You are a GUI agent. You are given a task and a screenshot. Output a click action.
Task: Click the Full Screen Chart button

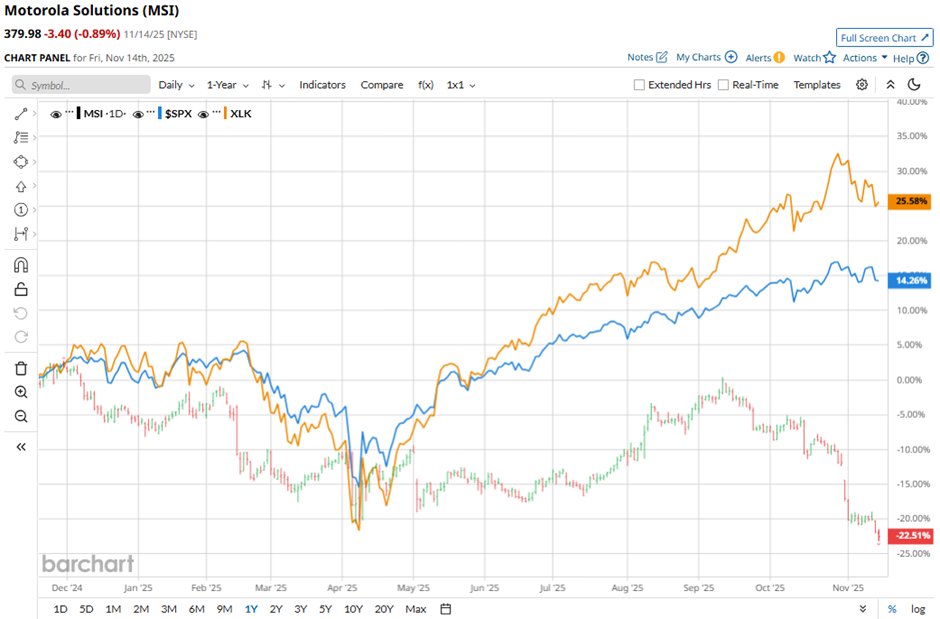(x=884, y=38)
